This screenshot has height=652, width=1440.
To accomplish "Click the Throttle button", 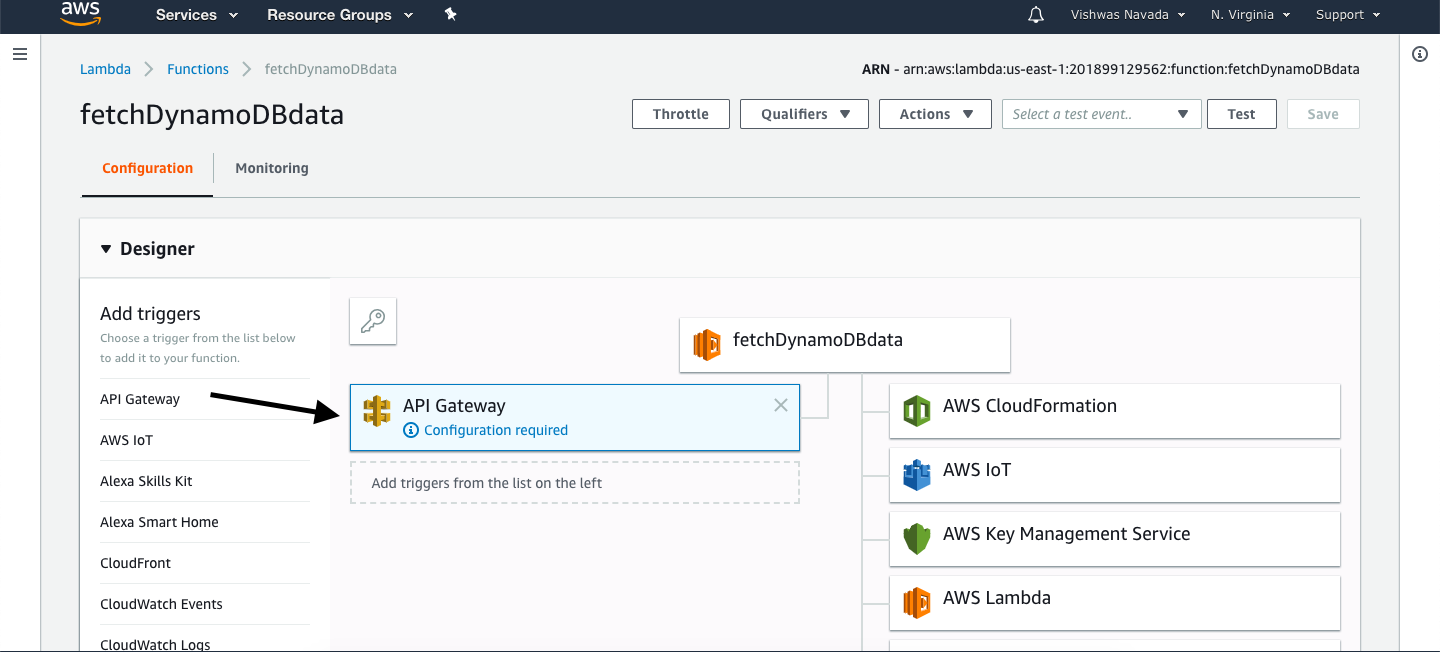I will coord(681,114).
